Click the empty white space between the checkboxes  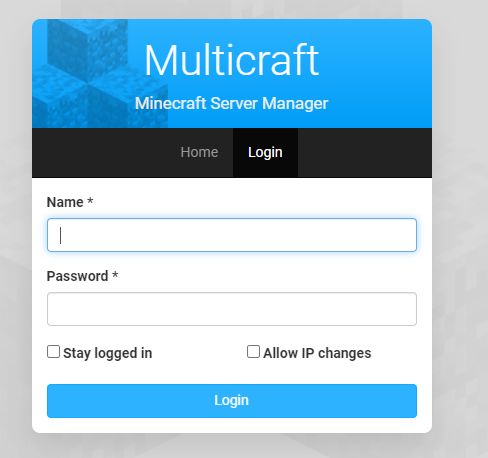pyautogui.click(x=199, y=353)
